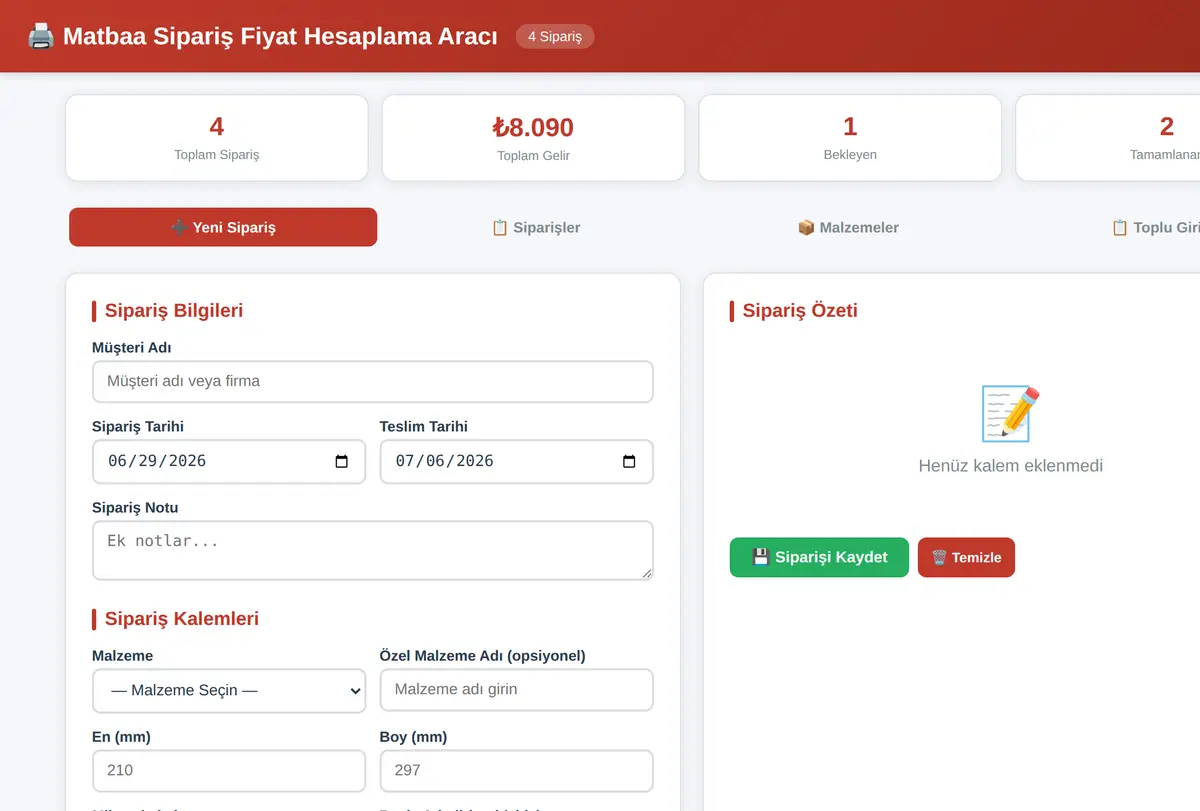Viewport: 1200px width, 811px height.
Task: Click the Sipariş Bilgileri heading
Action: (174, 310)
